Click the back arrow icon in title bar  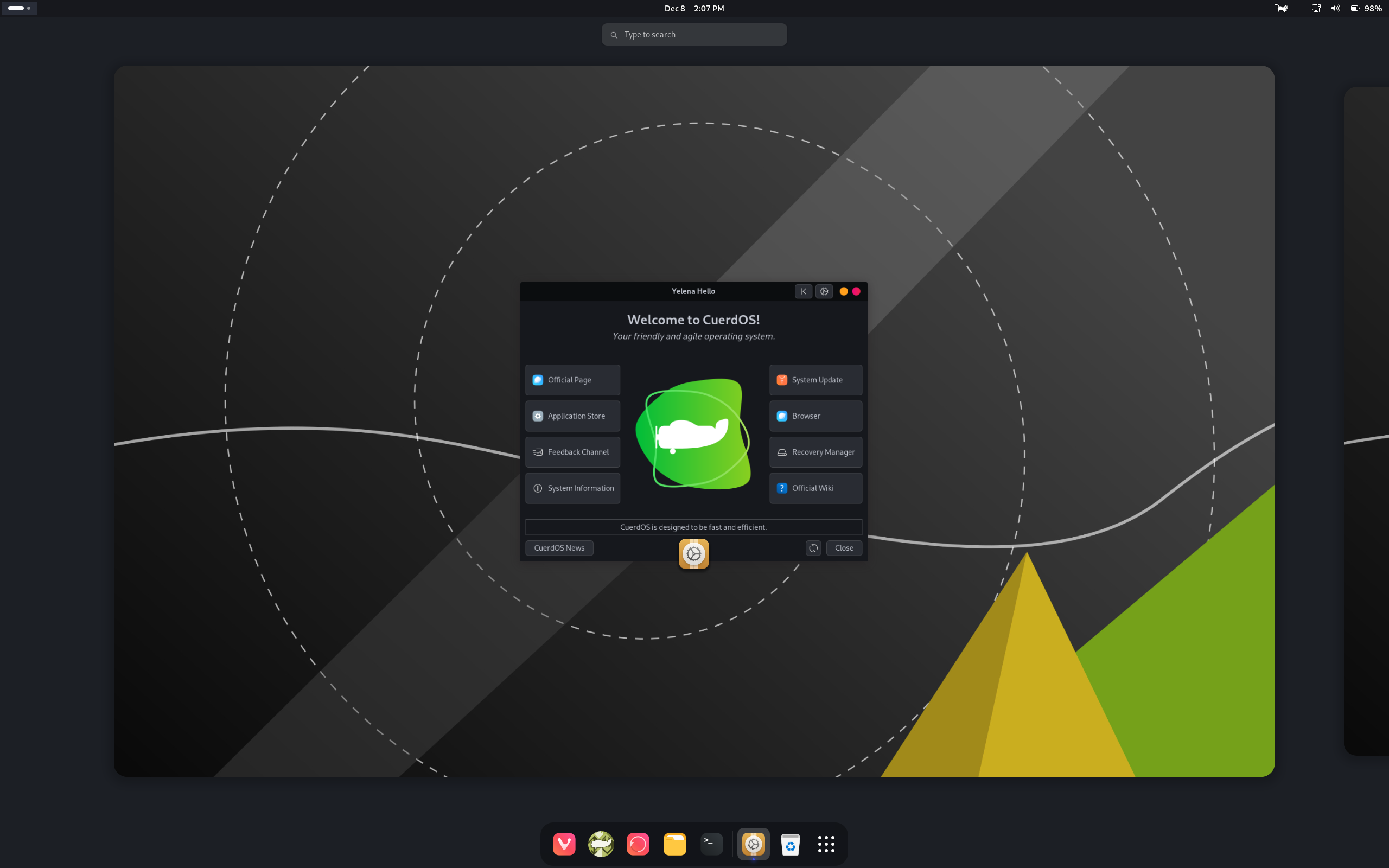(x=803, y=291)
